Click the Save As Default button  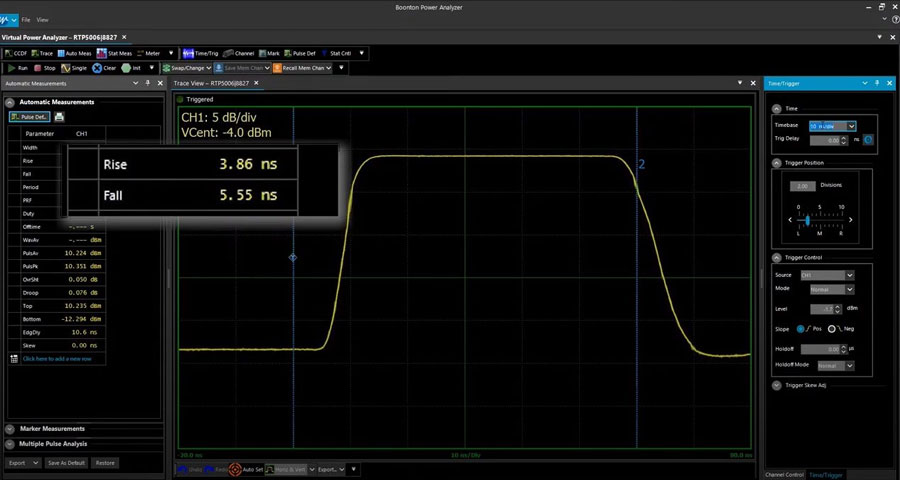[x=68, y=463]
